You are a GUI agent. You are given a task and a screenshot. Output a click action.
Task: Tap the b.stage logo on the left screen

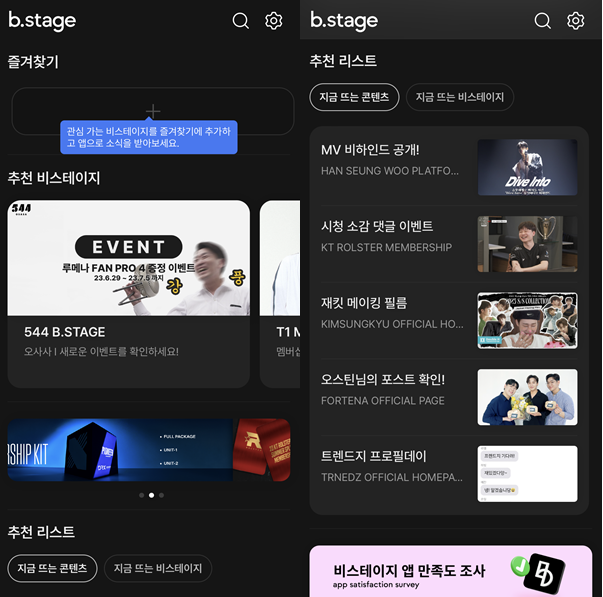42,21
